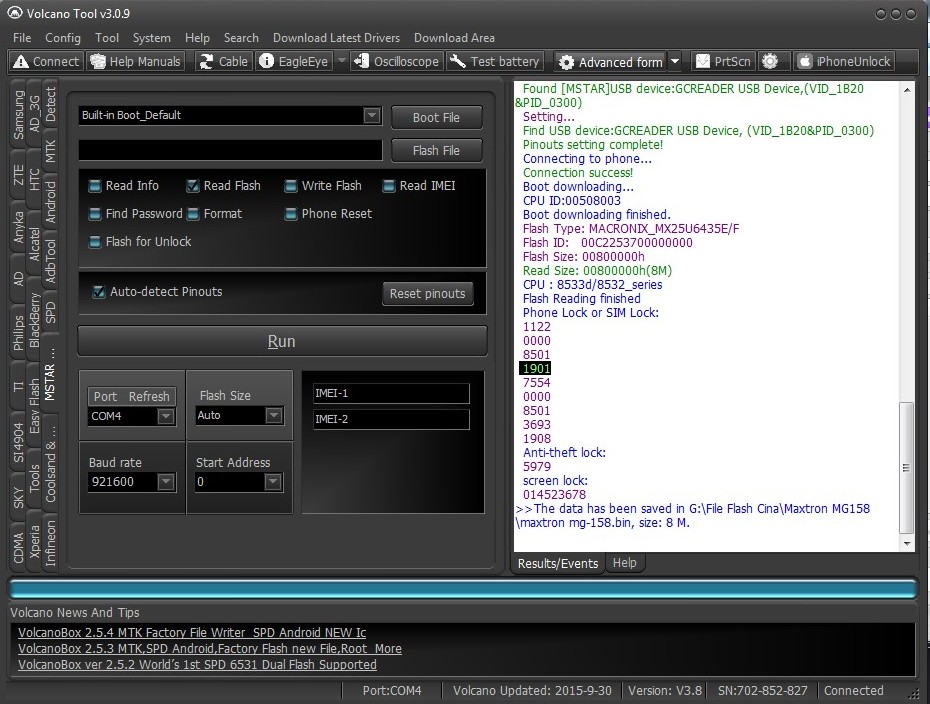Switch to the Help tab beside Results/Events
930x704 pixels.
(x=624, y=563)
